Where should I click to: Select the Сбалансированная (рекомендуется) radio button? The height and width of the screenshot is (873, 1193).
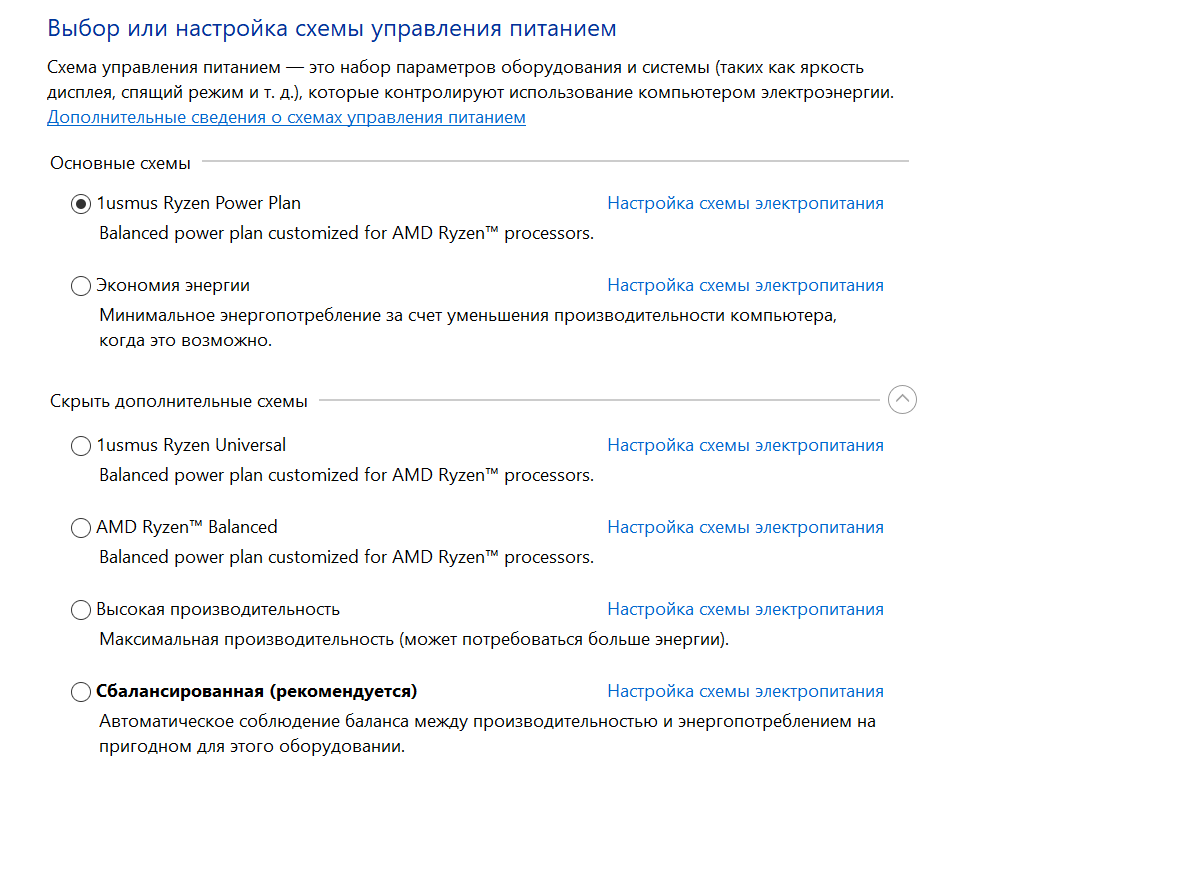pyautogui.click(x=81, y=692)
